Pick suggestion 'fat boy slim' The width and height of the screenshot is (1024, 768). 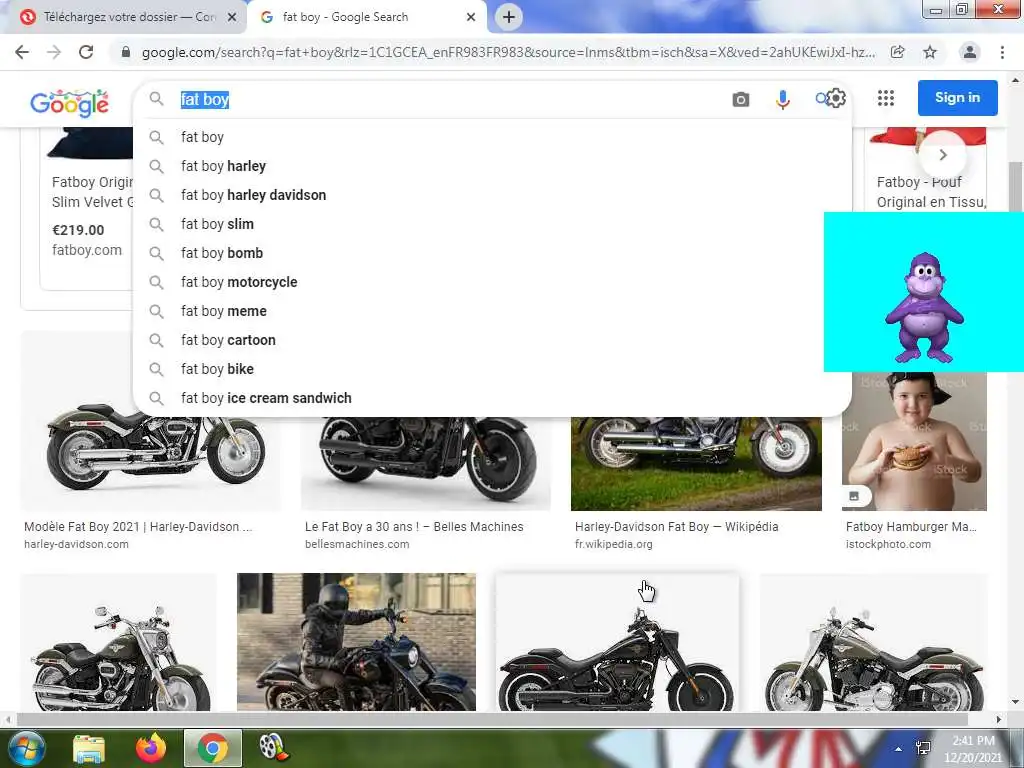pyautogui.click(x=492, y=224)
